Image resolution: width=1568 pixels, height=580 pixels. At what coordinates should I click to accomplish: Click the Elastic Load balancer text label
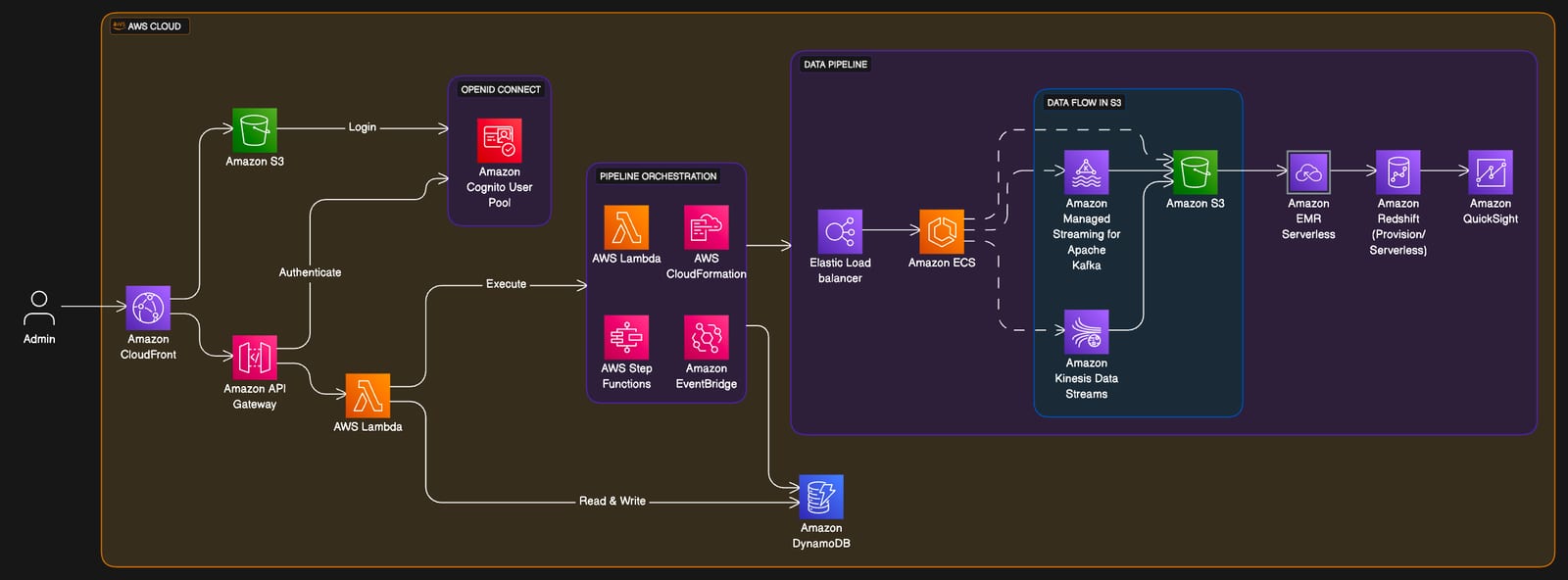click(840, 270)
